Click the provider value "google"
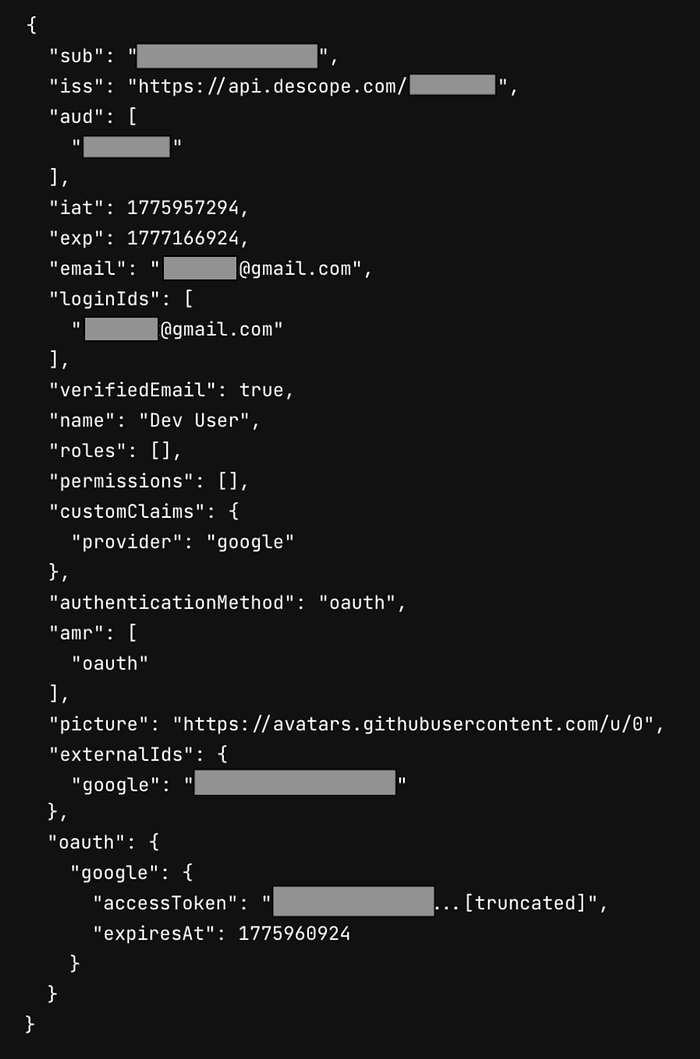The image size is (700, 1059). point(250,542)
